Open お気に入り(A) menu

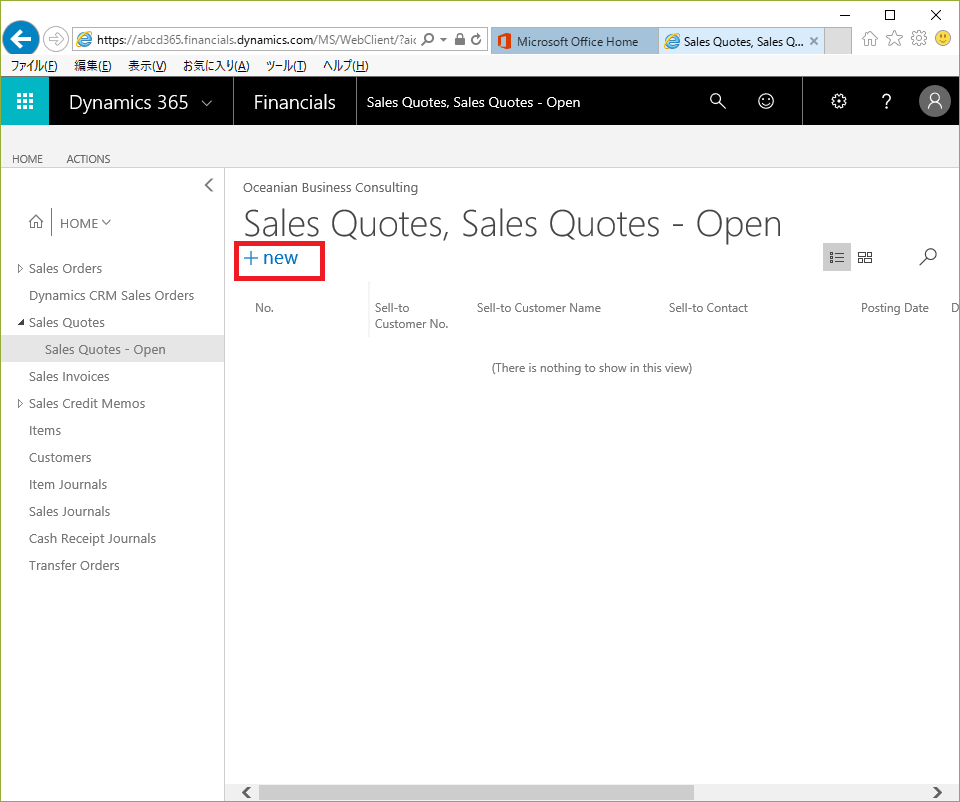(216, 66)
